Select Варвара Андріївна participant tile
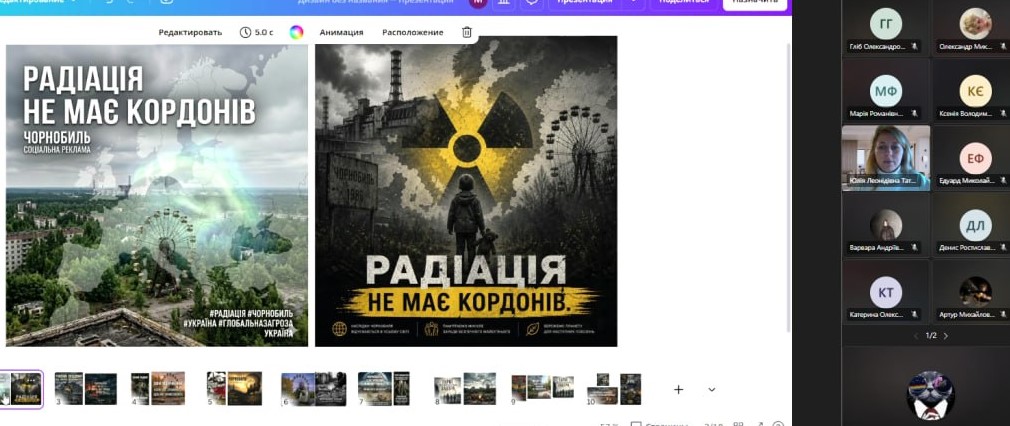The image size is (1010, 426). (x=886, y=225)
